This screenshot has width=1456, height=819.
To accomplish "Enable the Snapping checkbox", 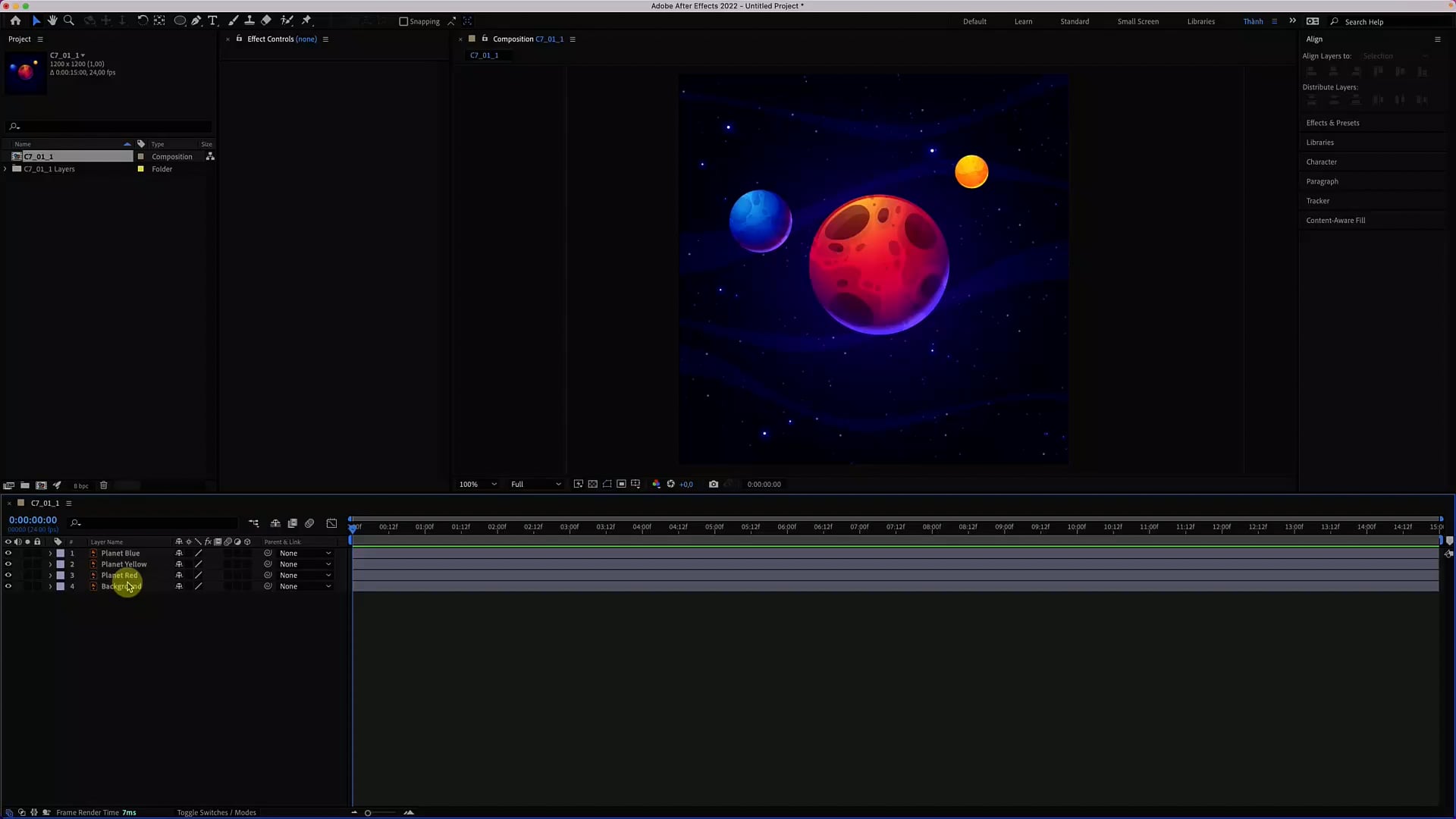I will [x=403, y=21].
